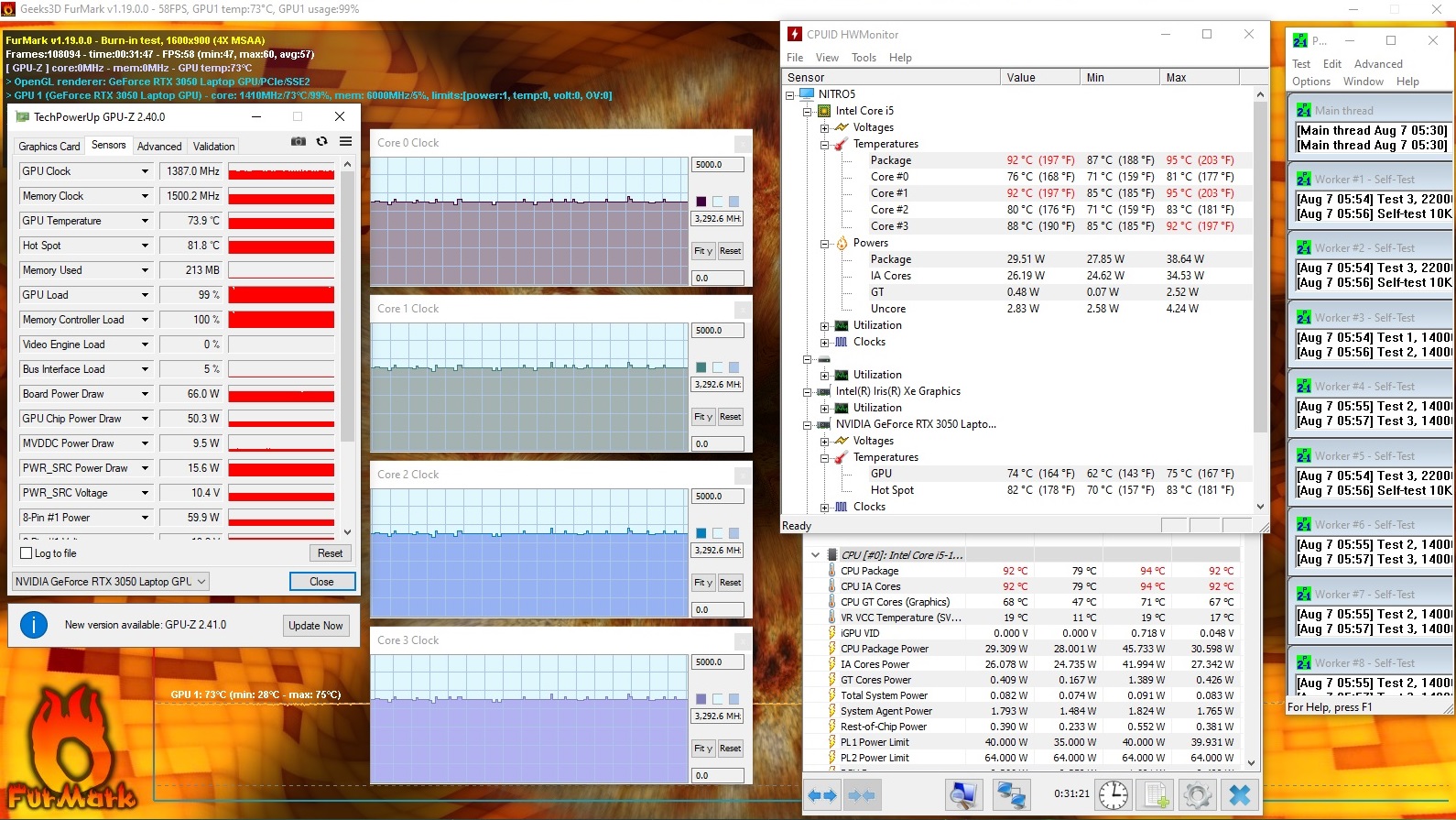Click the Core 0 graph maximum value field
The height and width of the screenshot is (820, 1456).
coord(717,164)
